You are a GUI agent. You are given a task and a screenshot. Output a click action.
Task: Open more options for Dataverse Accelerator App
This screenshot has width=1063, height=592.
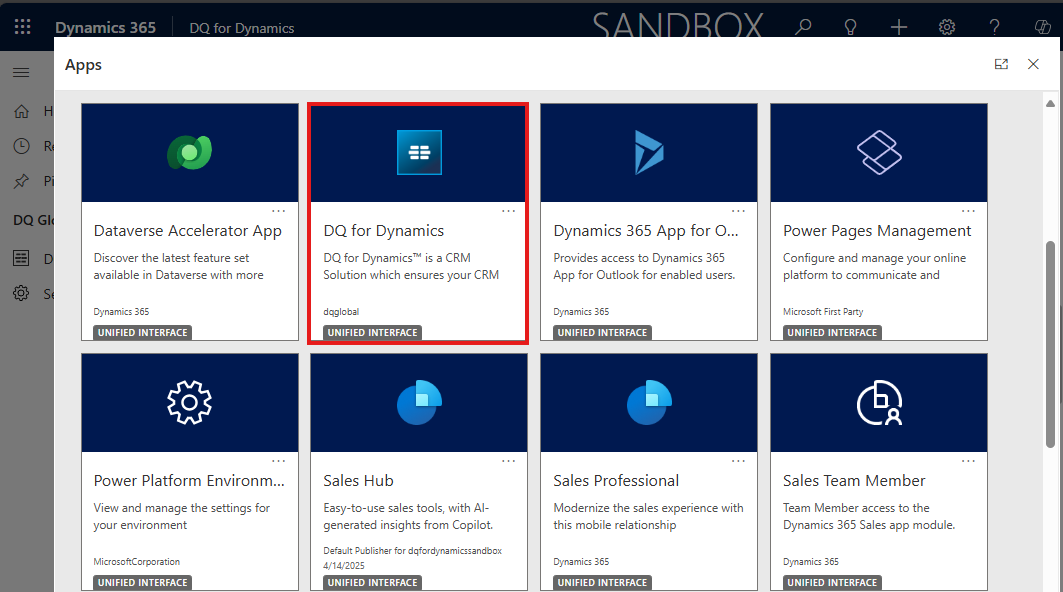coord(279,211)
